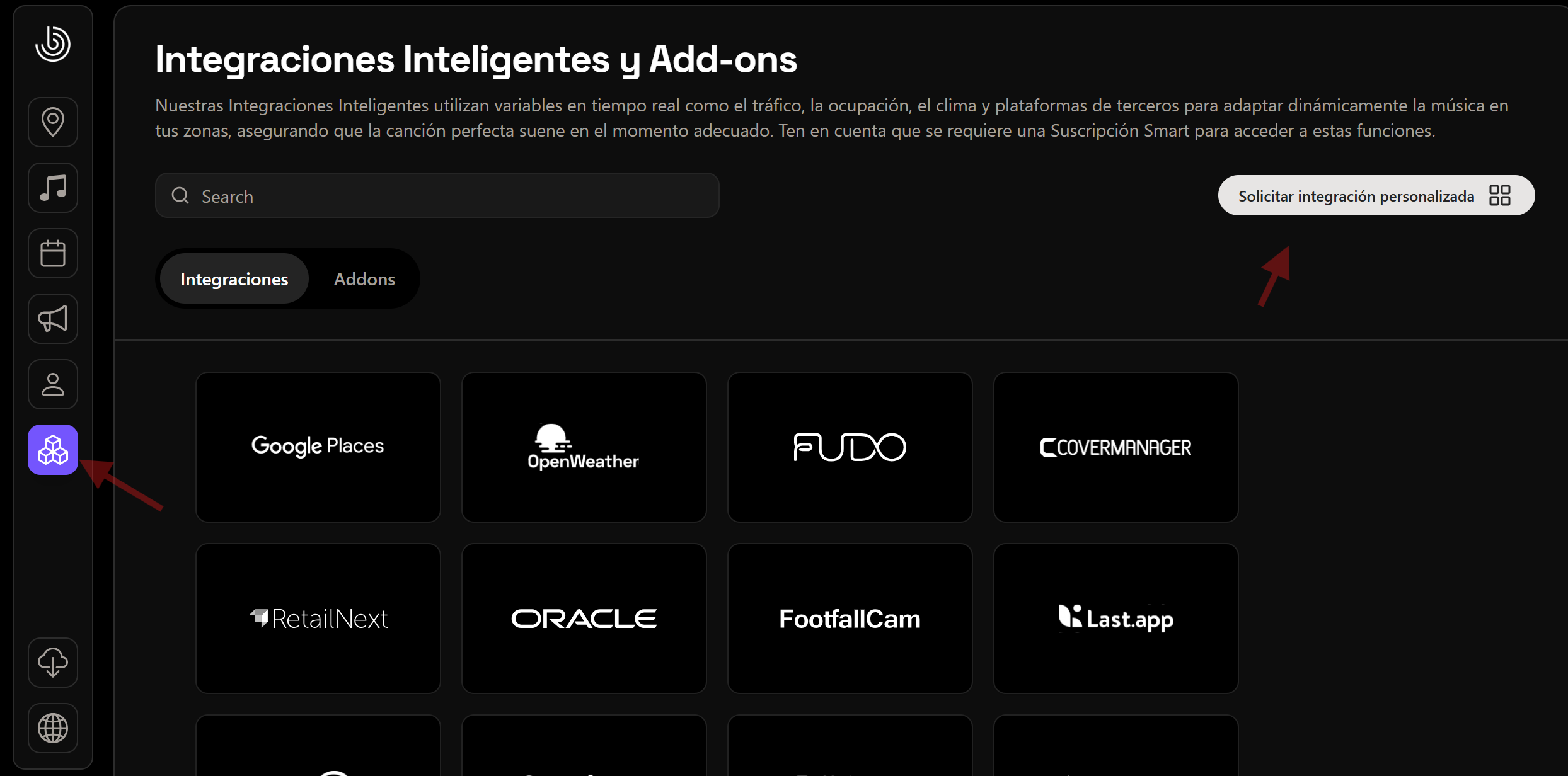Click Solicitar integración personalizada button
This screenshot has height=776, width=1568.
(1376, 196)
